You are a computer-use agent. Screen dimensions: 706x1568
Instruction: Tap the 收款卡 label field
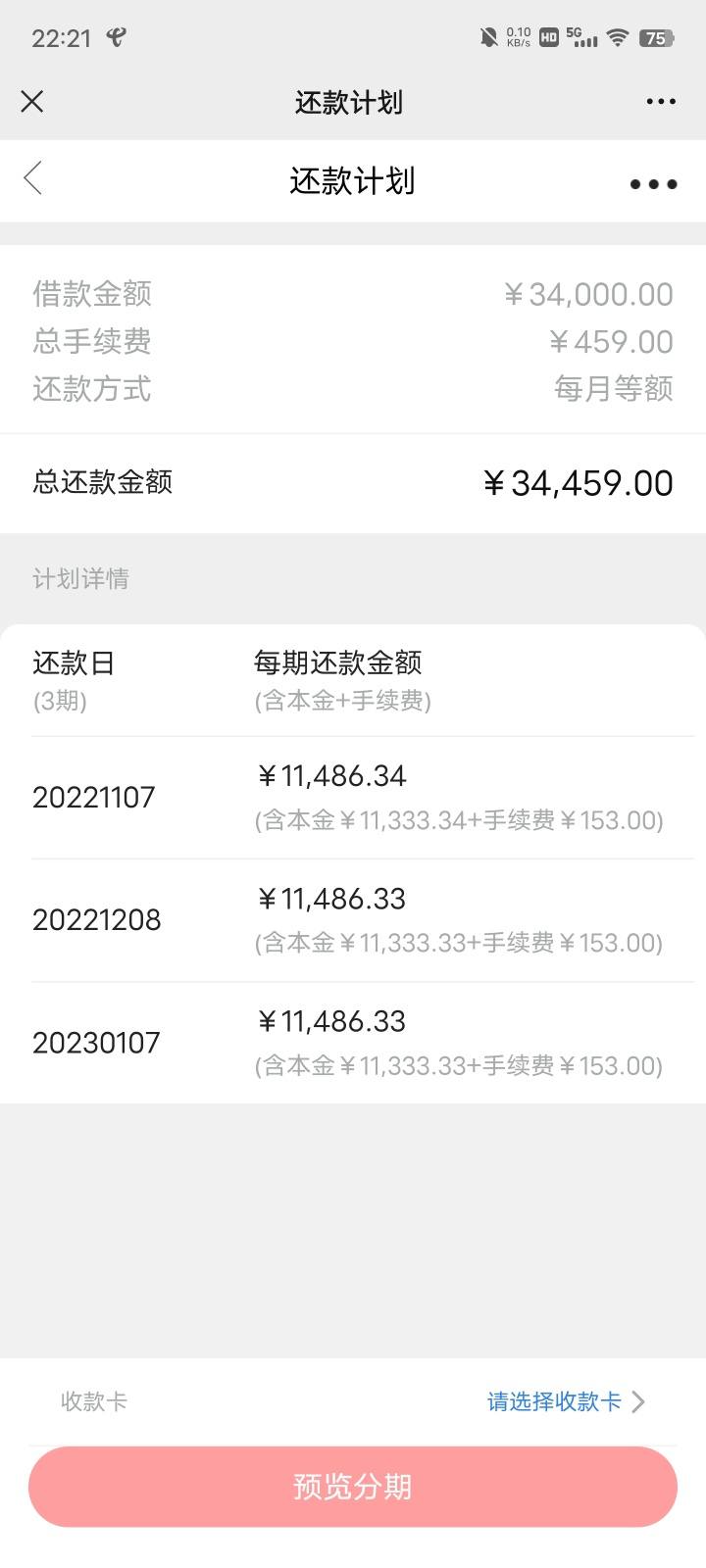(x=94, y=1401)
